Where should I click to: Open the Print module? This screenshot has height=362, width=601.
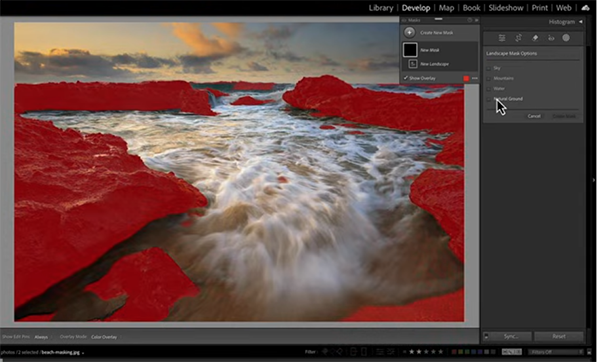540,8
